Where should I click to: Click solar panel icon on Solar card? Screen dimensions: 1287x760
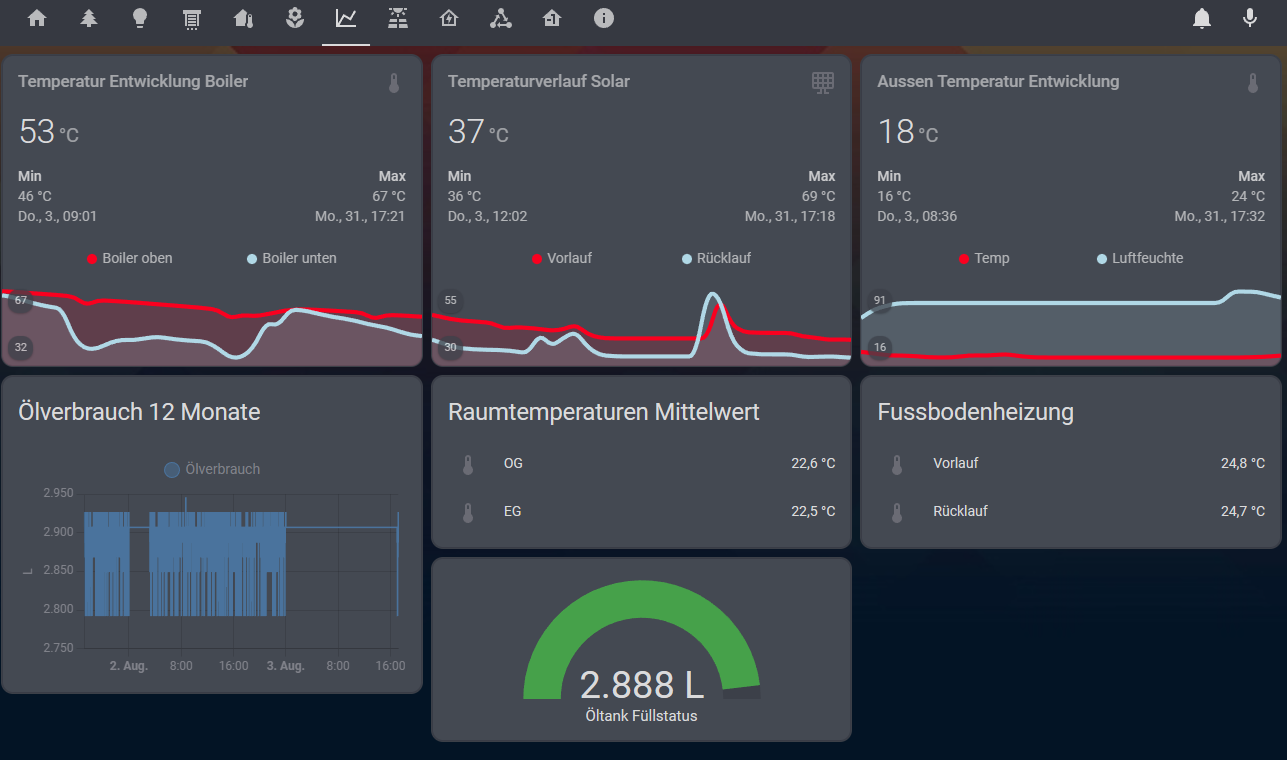tap(822, 83)
